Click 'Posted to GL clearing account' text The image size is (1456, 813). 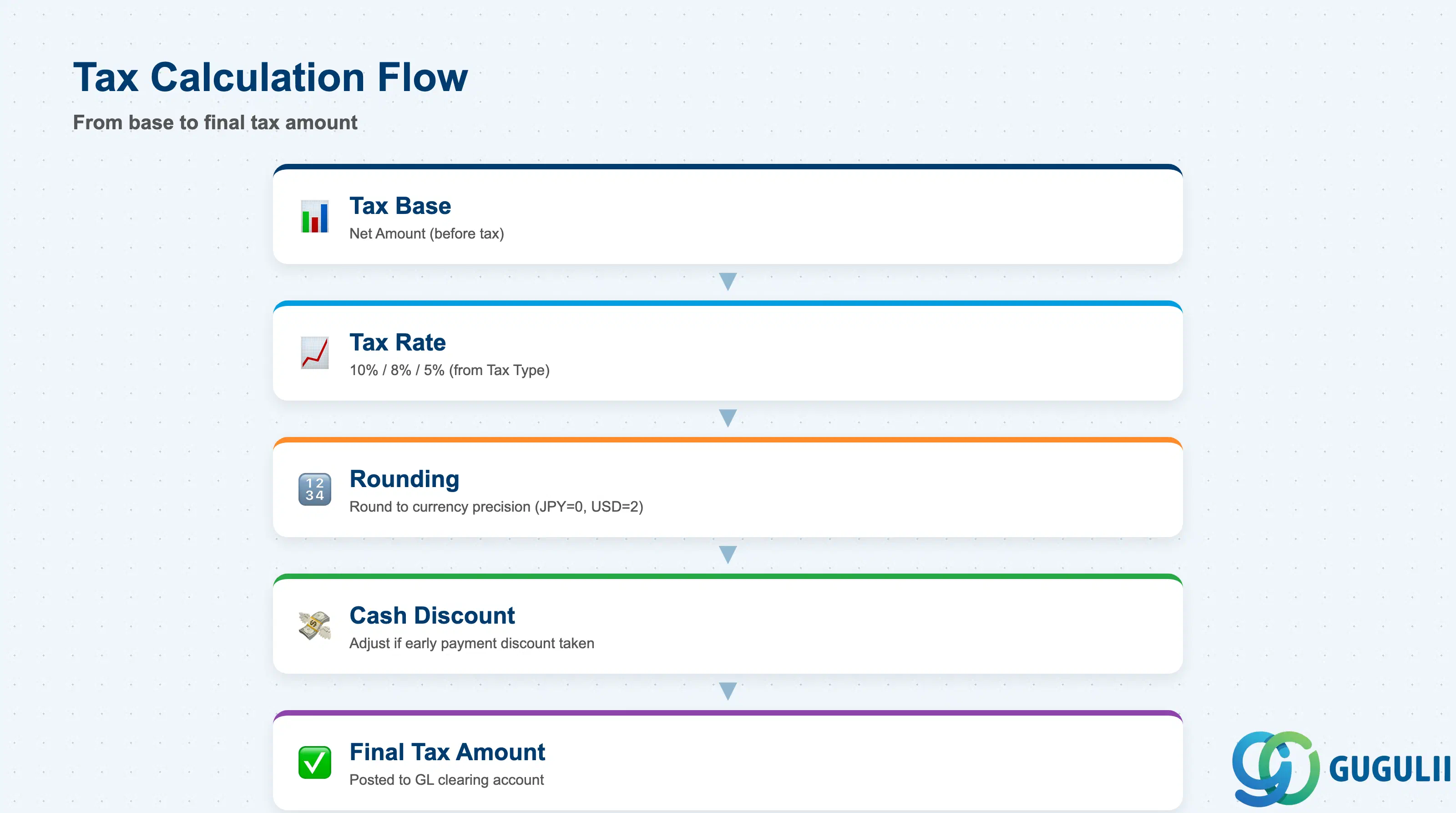point(446,780)
